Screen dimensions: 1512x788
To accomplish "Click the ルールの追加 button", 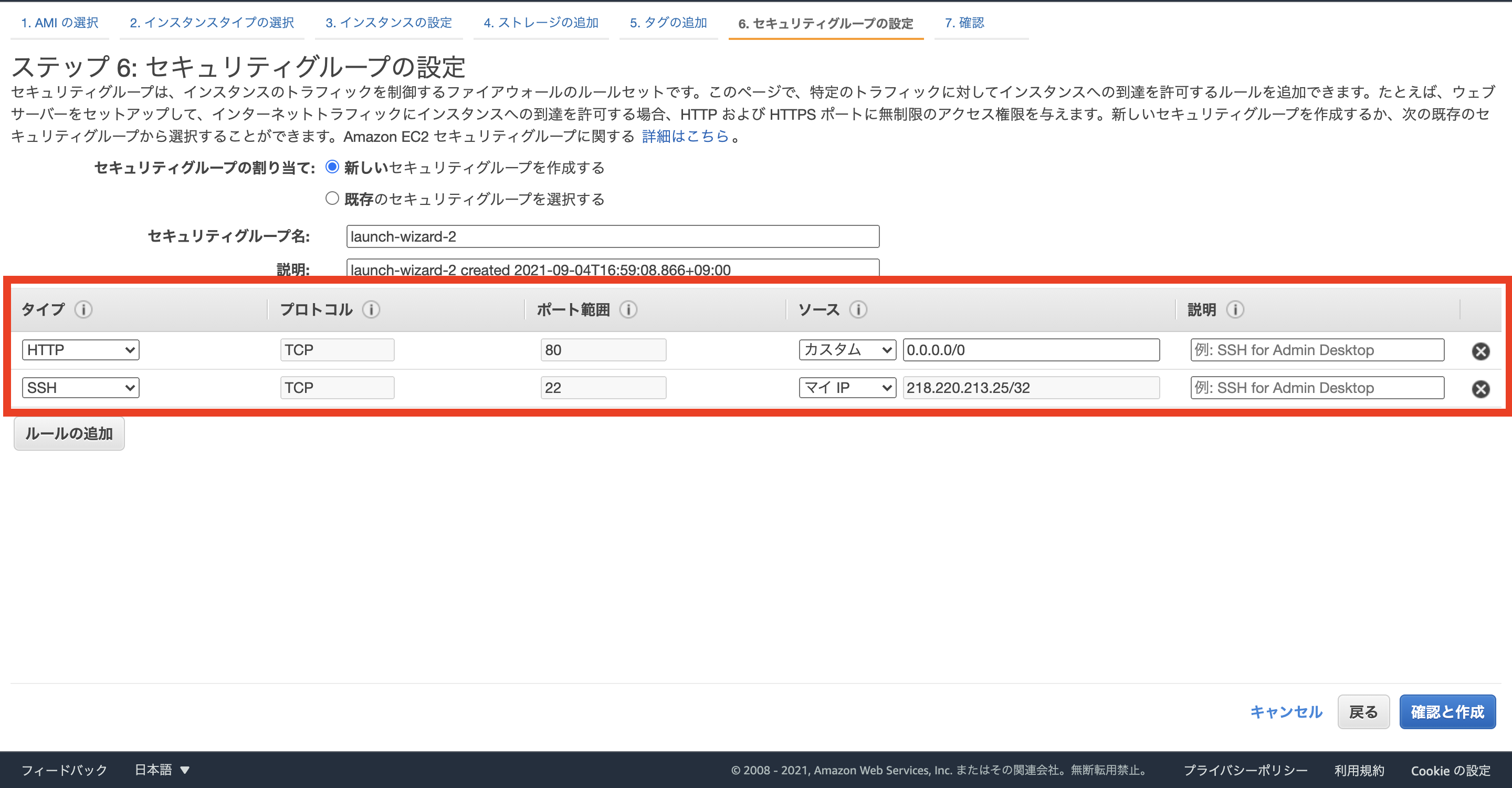I will pyautogui.click(x=69, y=433).
